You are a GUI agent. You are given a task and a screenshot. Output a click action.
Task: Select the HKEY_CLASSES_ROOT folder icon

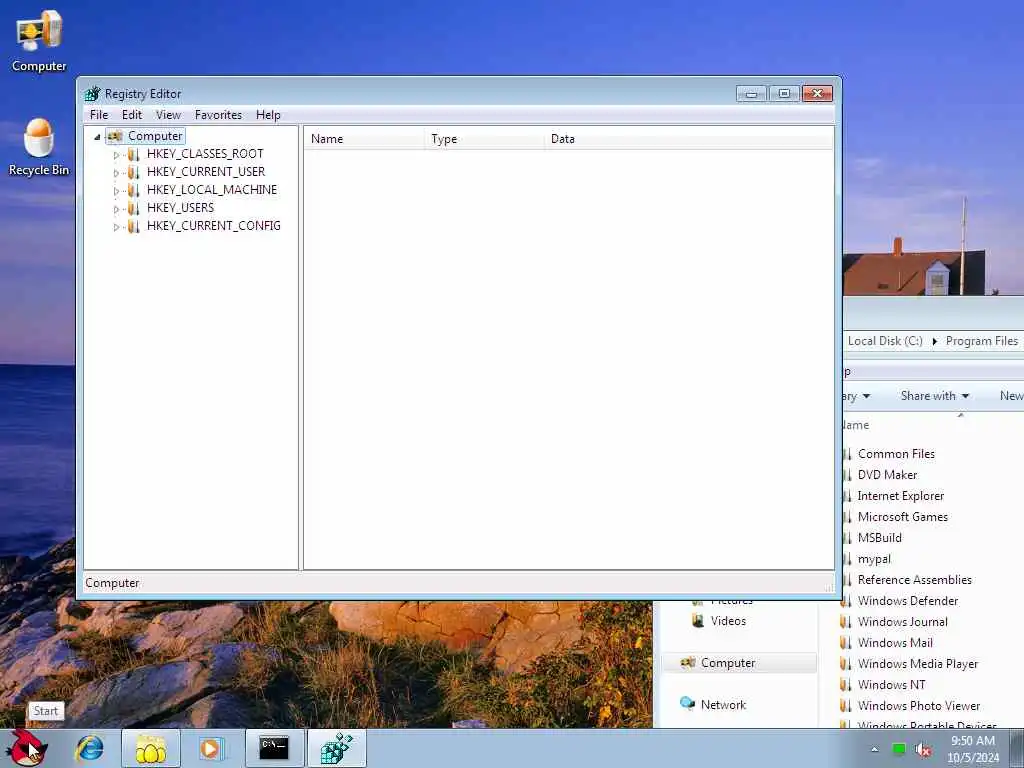133,154
